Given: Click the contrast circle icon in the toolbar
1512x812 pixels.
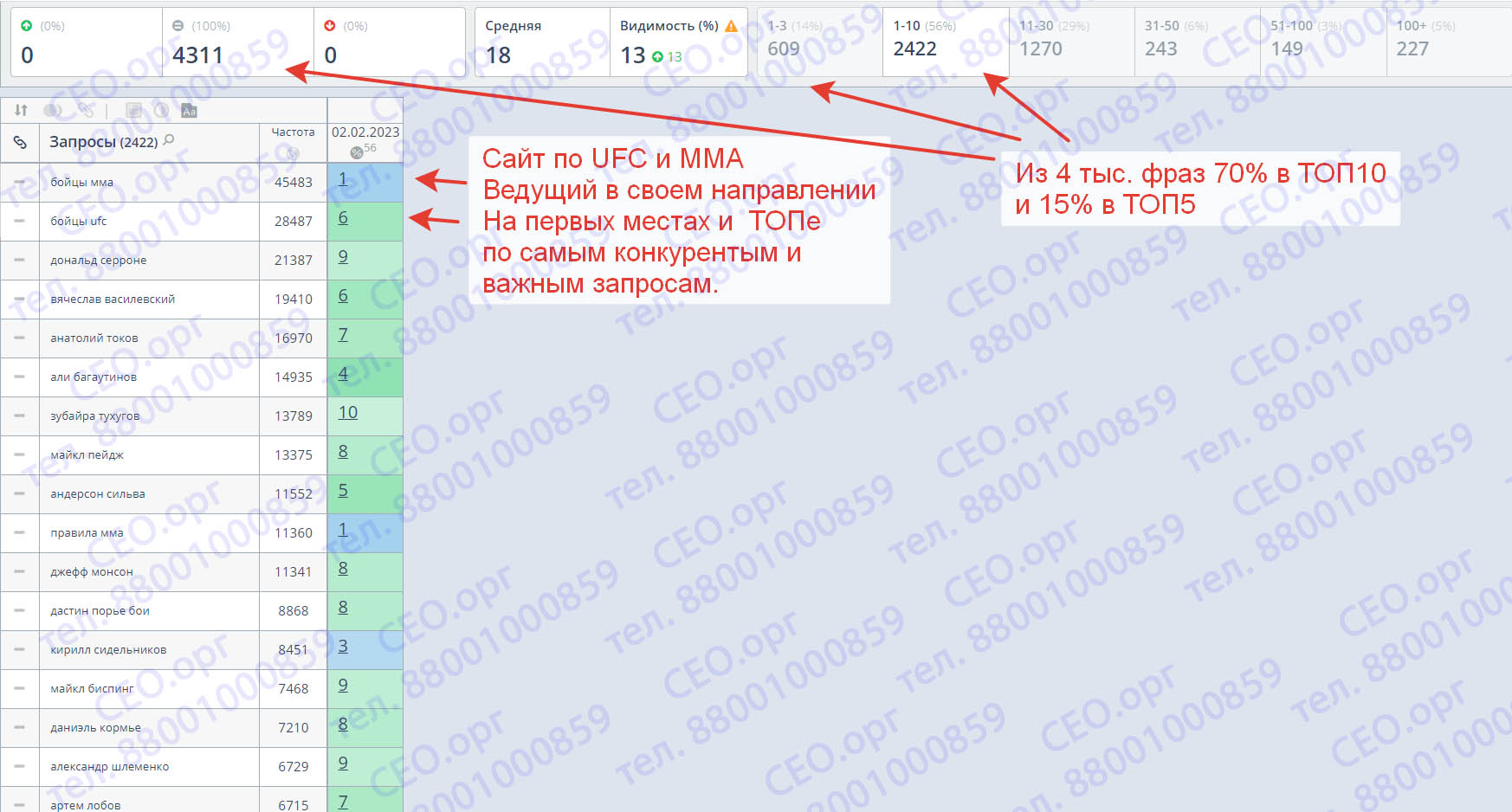Looking at the screenshot, I should pos(159,110).
